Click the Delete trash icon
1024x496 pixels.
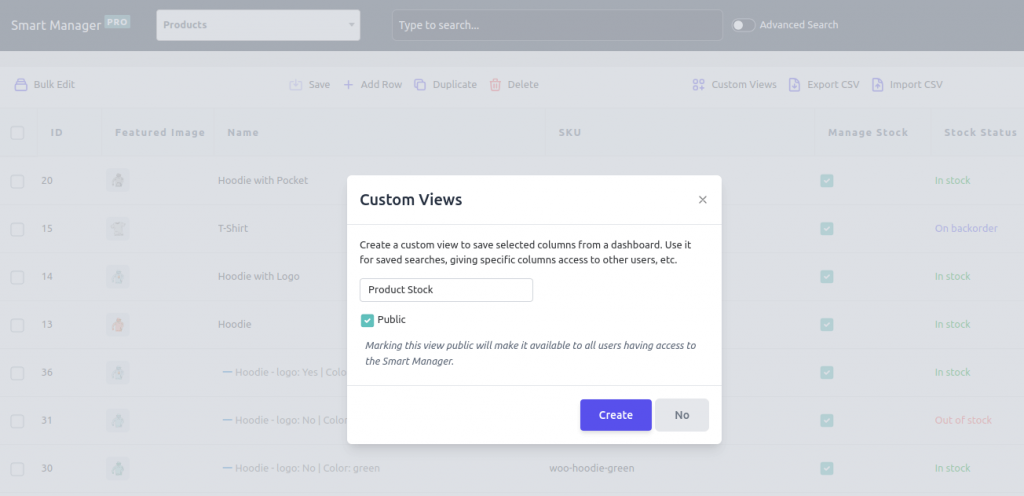click(x=495, y=85)
